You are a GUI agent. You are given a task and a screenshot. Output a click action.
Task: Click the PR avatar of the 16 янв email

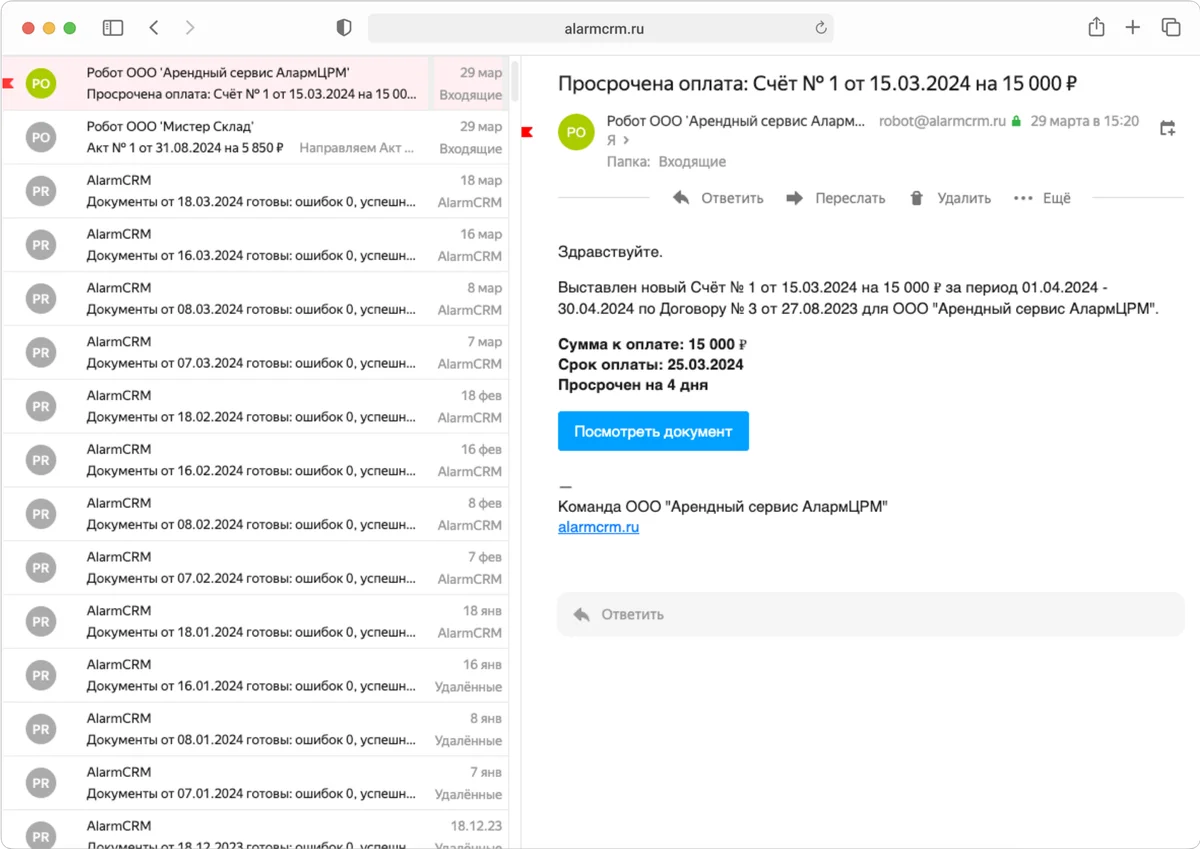(x=41, y=676)
